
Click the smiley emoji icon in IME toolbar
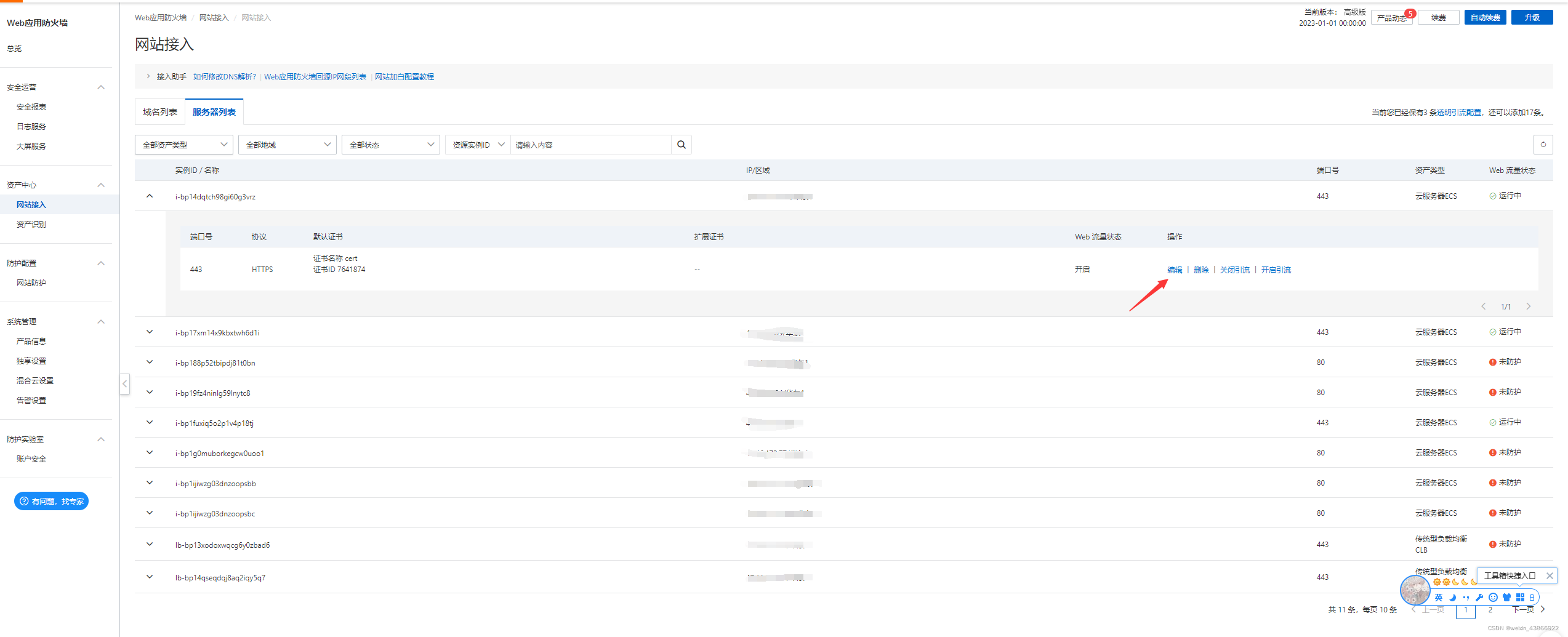[1493, 597]
